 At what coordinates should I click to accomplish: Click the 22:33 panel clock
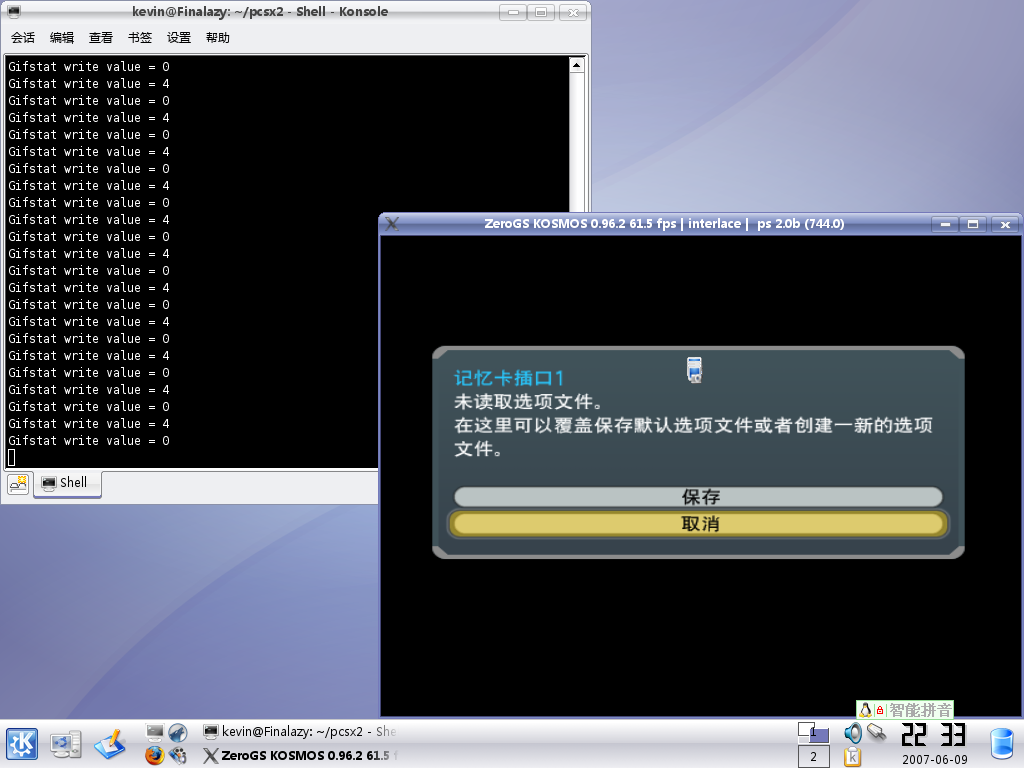coord(934,735)
